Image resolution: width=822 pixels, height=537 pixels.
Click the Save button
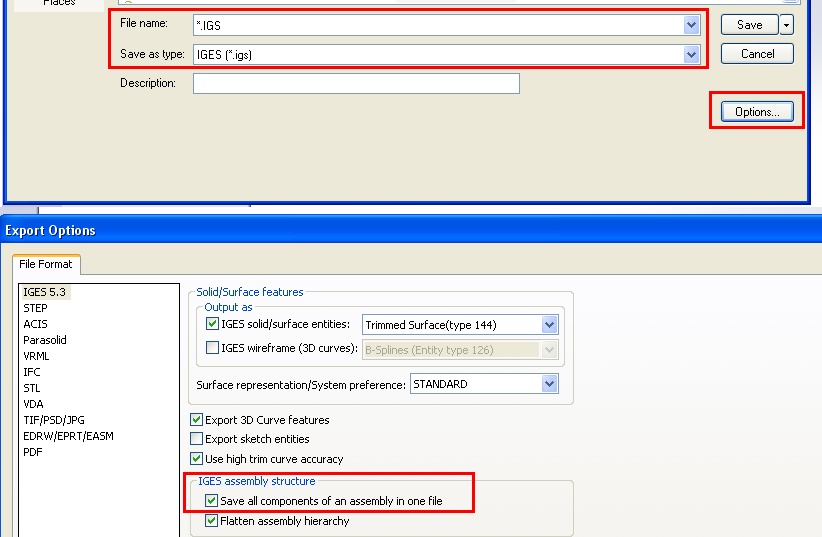[x=749, y=25]
